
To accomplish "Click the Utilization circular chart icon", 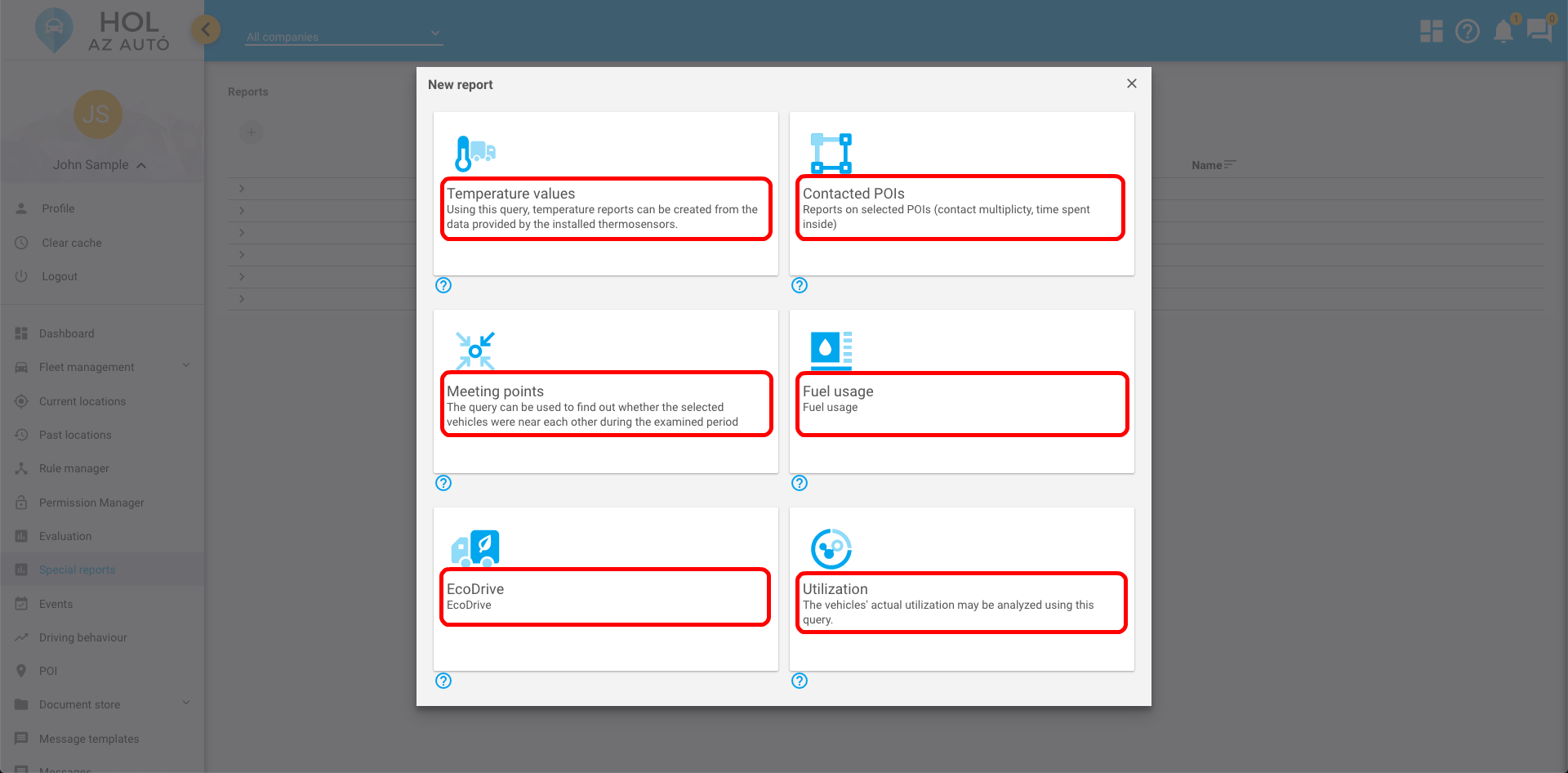I will [x=831, y=548].
